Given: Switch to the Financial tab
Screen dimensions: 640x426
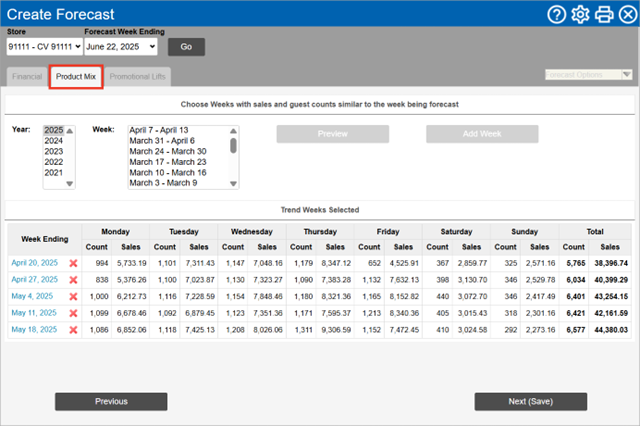Looking at the screenshot, I should click(x=27, y=77).
